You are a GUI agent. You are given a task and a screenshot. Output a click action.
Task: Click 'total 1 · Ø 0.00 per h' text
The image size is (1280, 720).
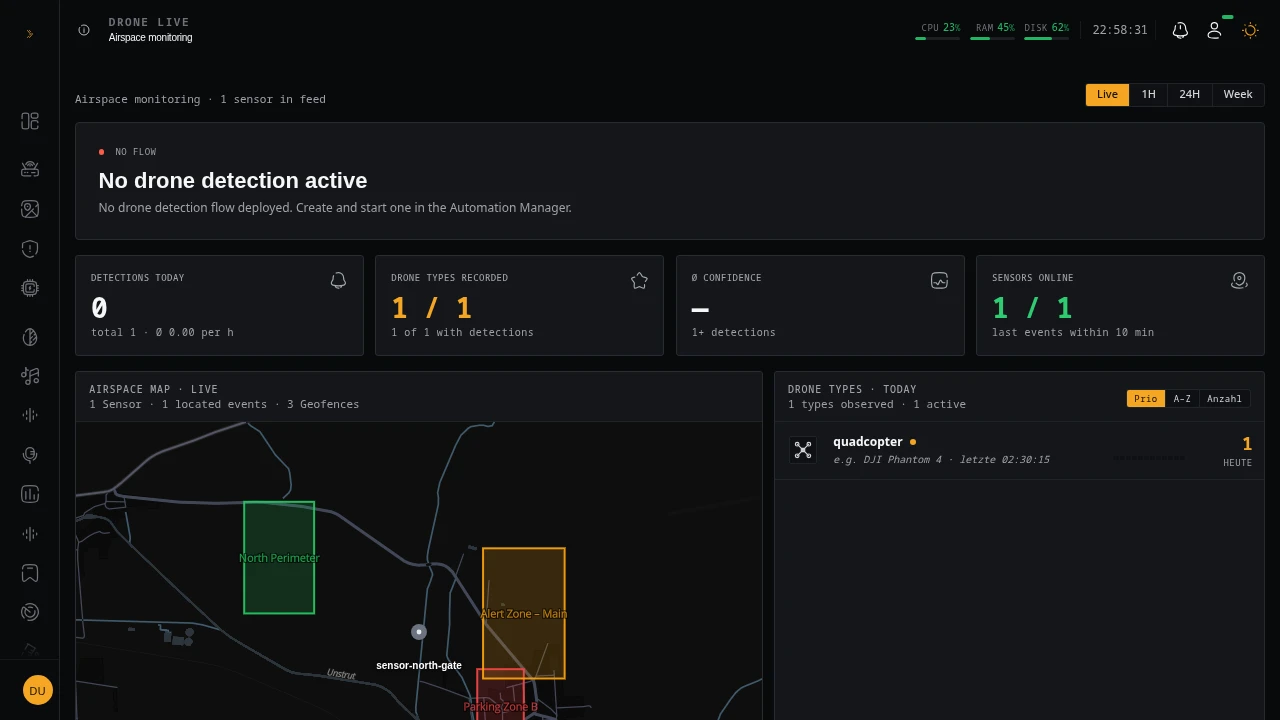pos(162,332)
